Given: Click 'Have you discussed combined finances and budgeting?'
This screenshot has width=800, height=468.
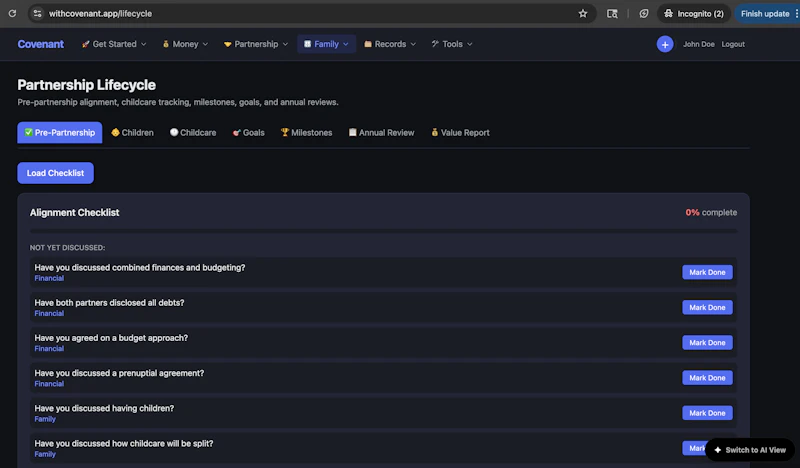Looking at the screenshot, I should (x=140, y=267).
